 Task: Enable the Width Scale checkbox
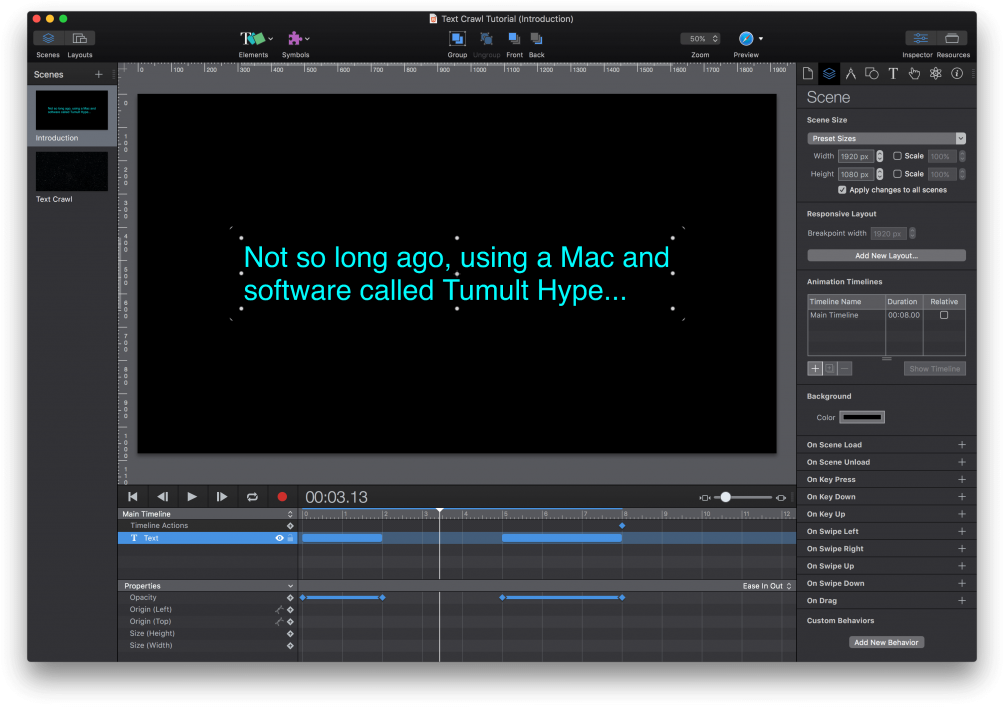[896, 156]
